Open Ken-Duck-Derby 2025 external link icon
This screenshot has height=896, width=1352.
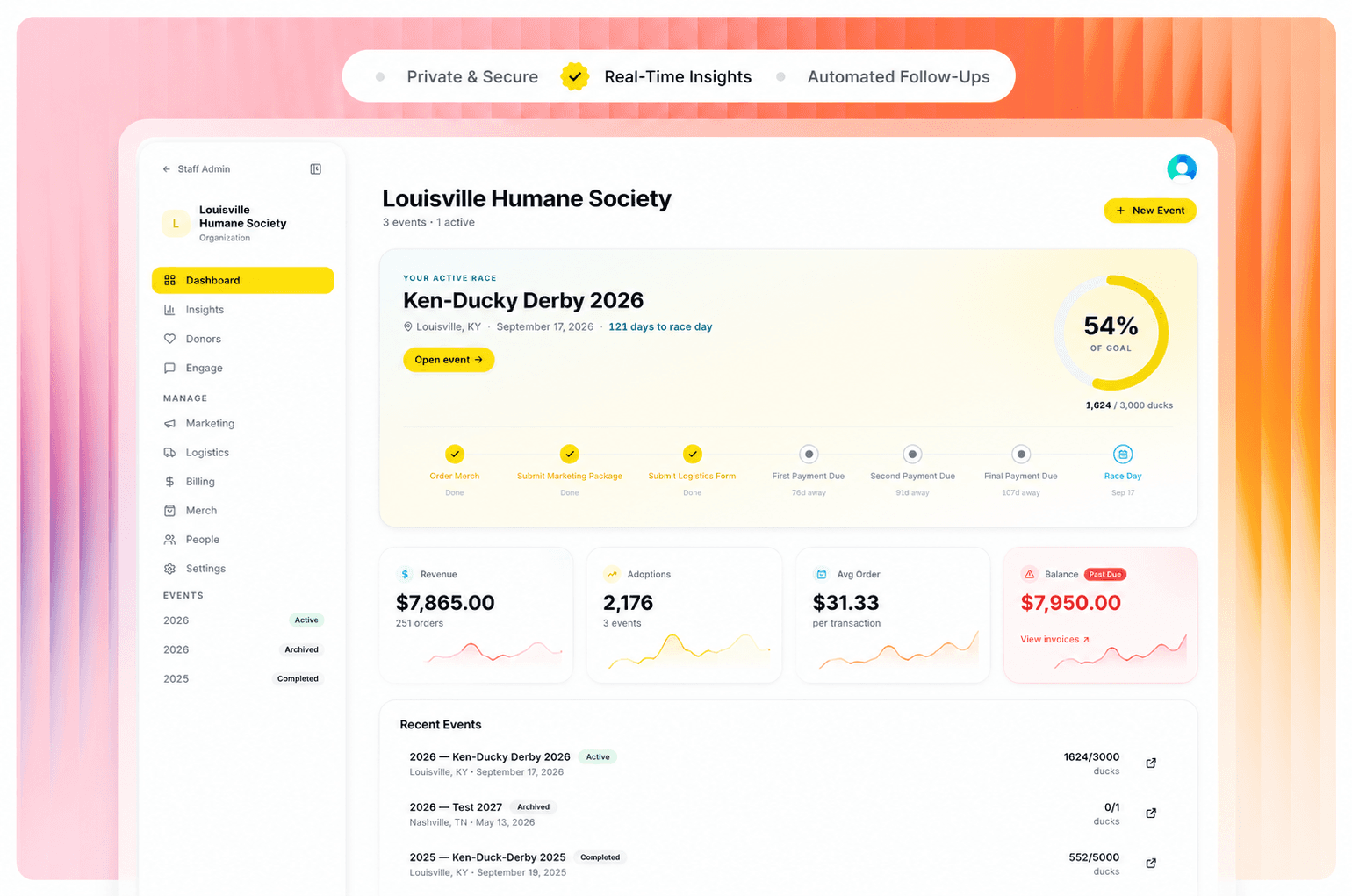coord(1151,864)
